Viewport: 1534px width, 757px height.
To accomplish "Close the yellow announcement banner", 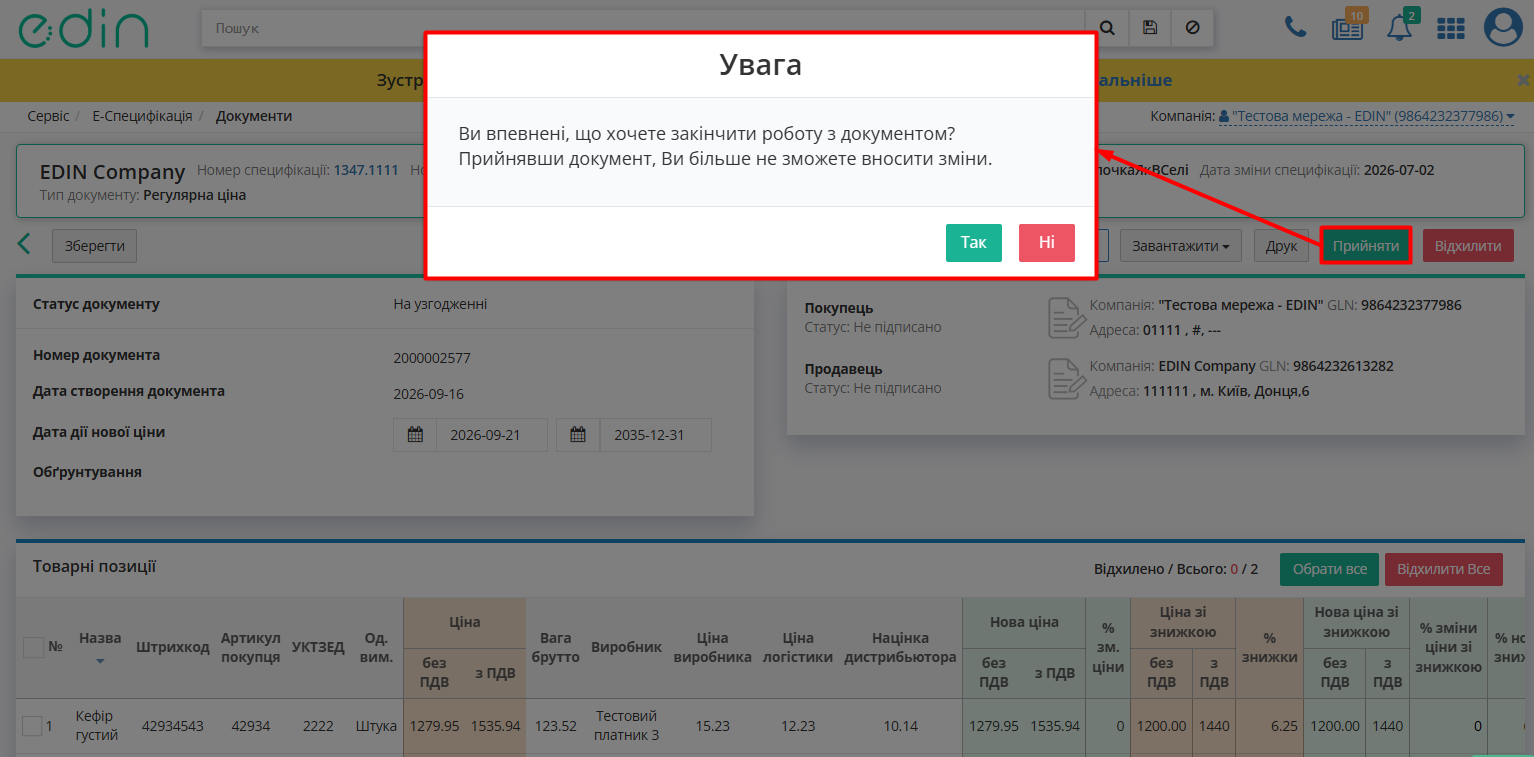I will 1523,80.
